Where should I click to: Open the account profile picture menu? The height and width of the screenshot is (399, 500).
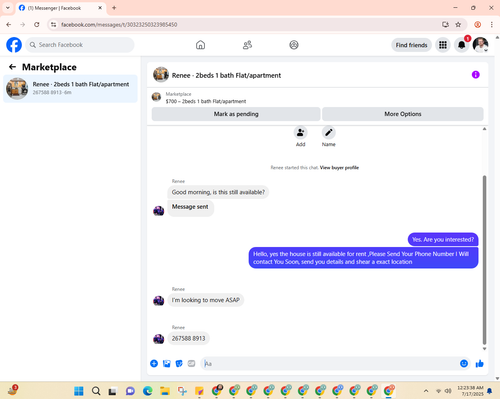[480, 45]
